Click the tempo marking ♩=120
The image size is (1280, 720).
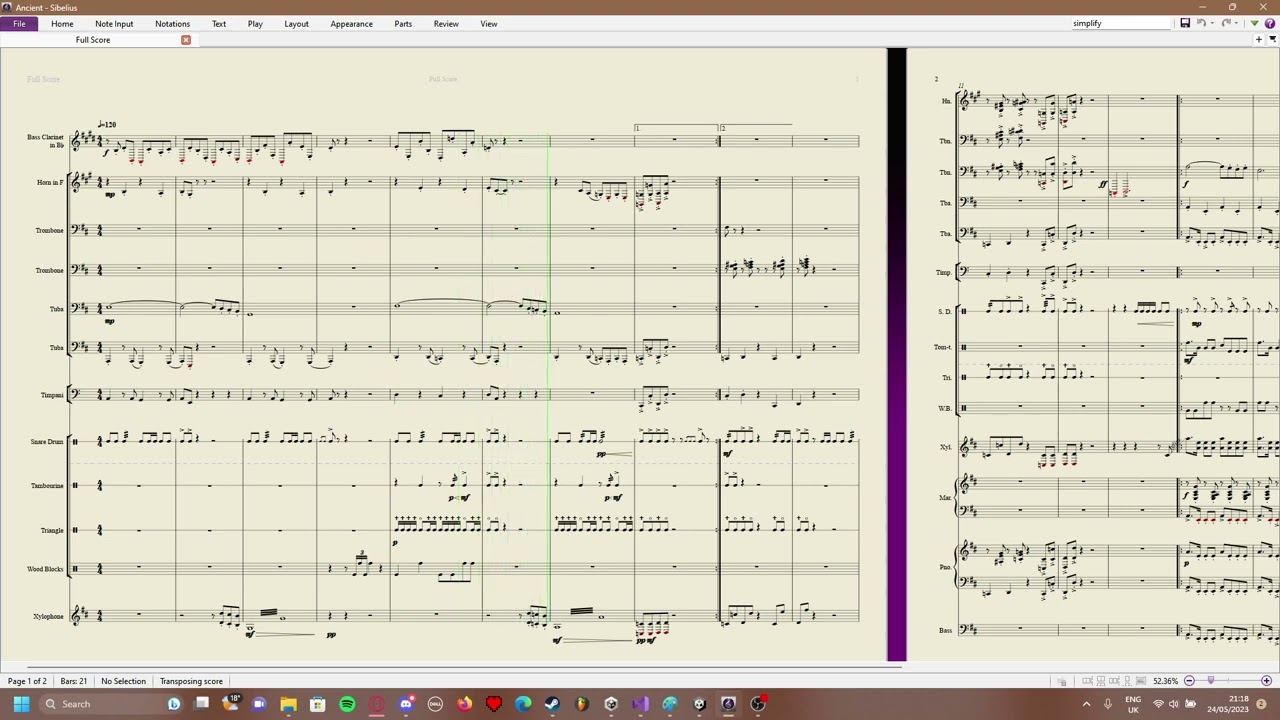coord(107,124)
